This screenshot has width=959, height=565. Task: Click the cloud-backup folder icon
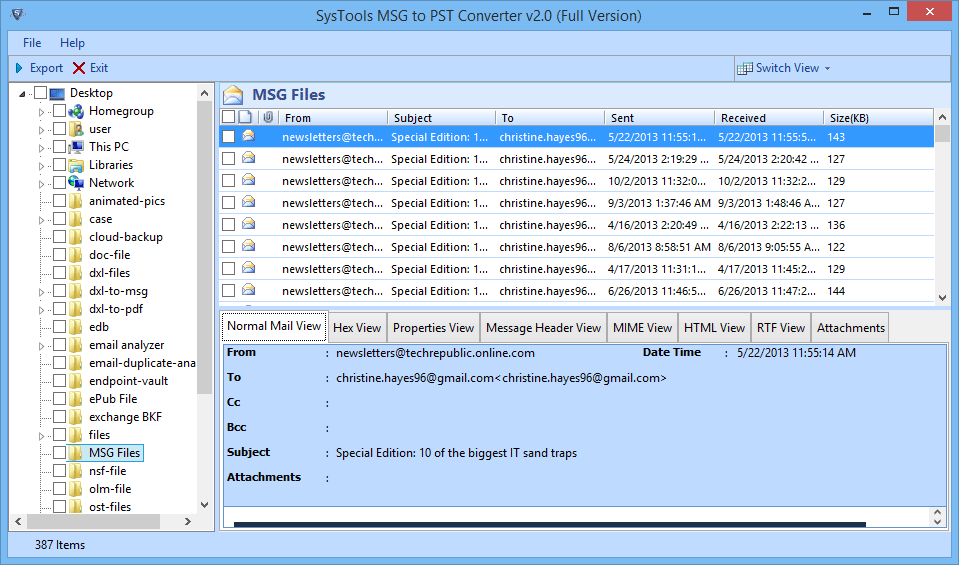(x=76, y=237)
